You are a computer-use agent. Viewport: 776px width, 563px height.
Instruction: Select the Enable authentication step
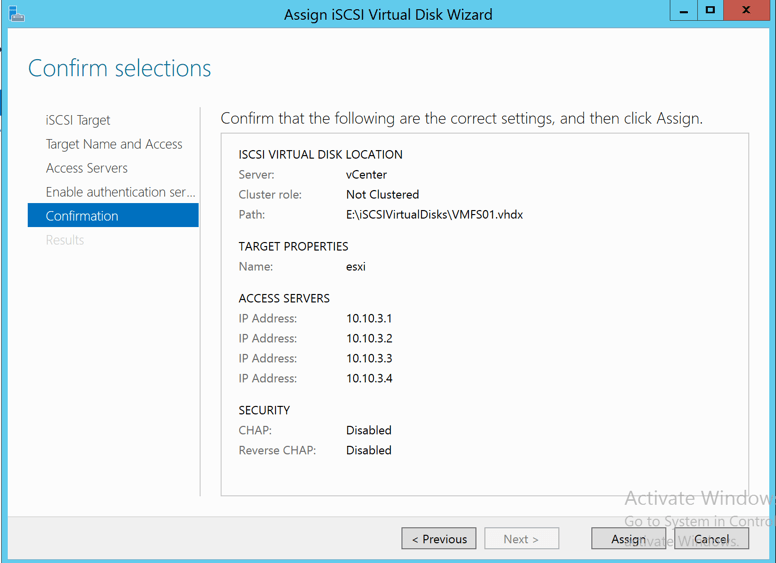(120, 192)
